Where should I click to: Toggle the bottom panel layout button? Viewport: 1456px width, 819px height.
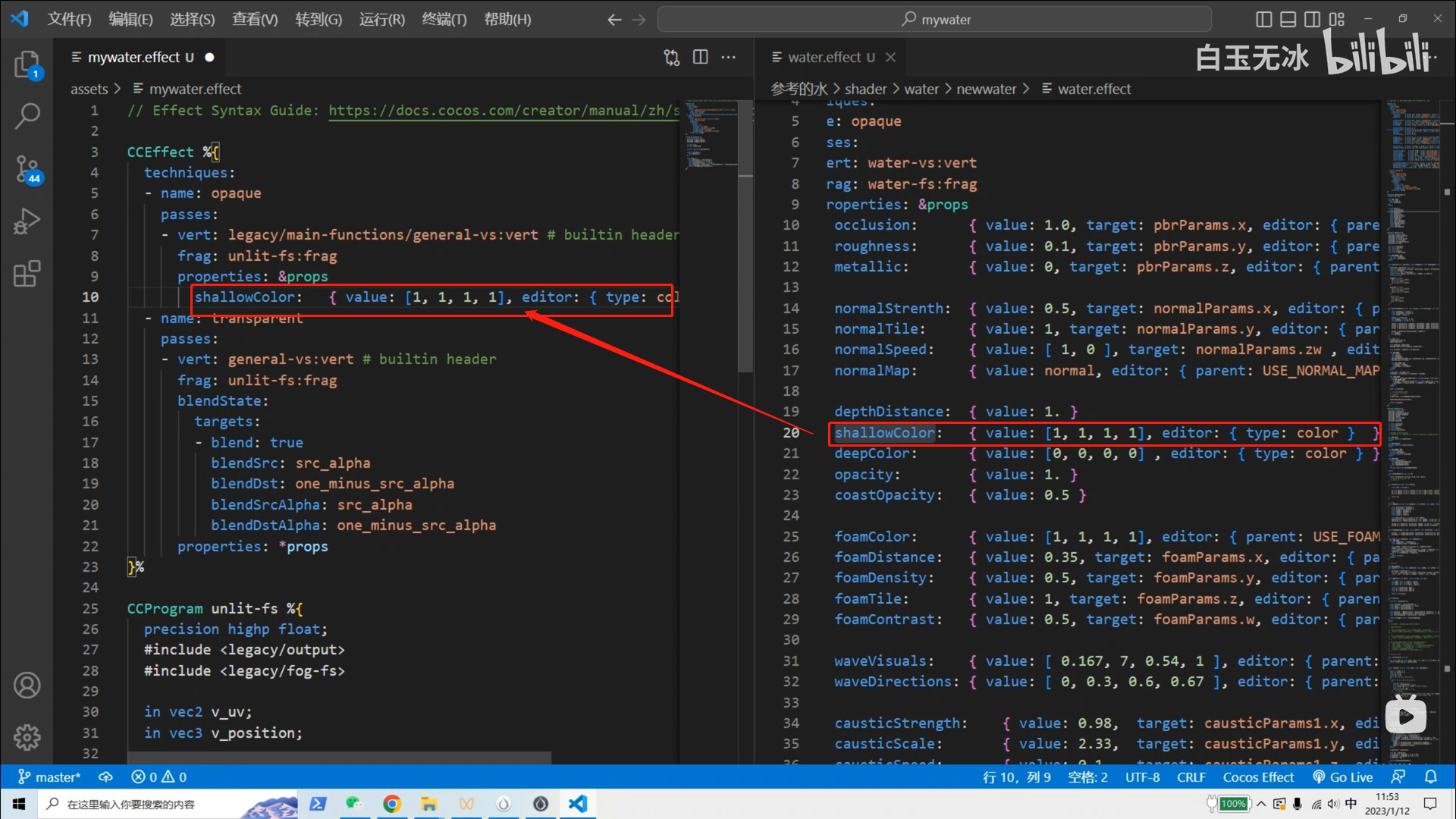1288,19
